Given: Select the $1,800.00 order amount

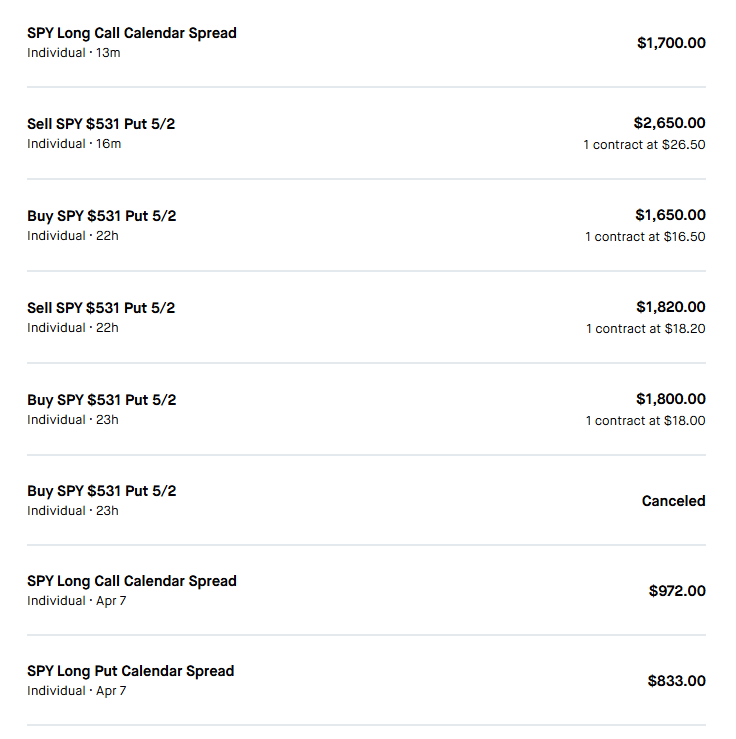Looking at the screenshot, I should (x=670, y=399).
